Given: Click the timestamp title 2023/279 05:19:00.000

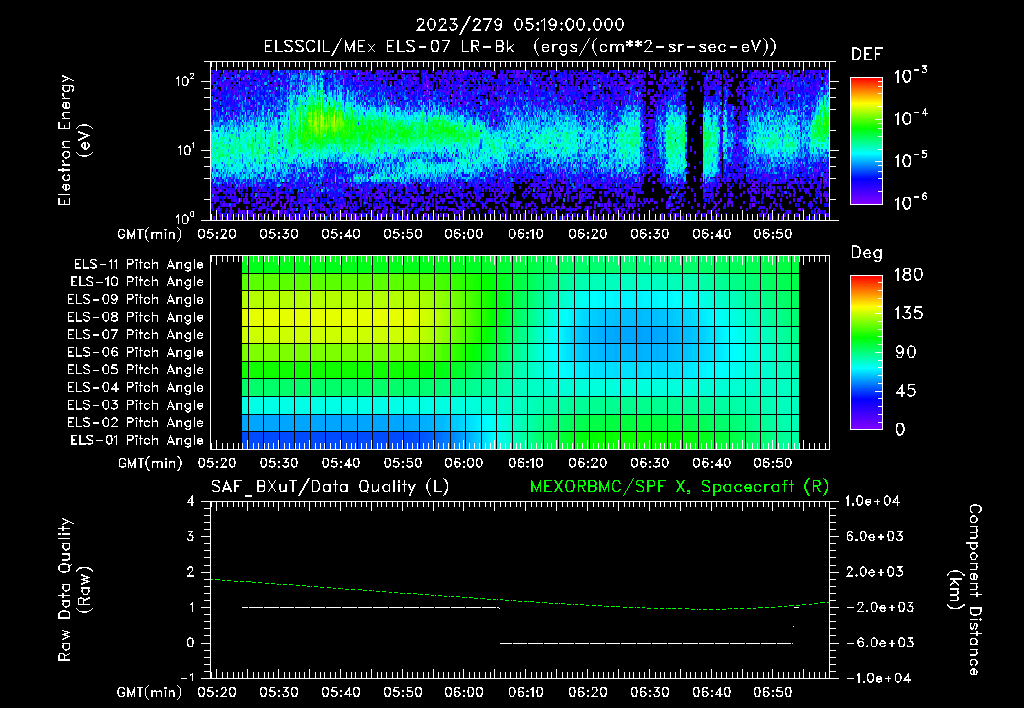Looking at the screenshot, I should [x=520, y=25].
